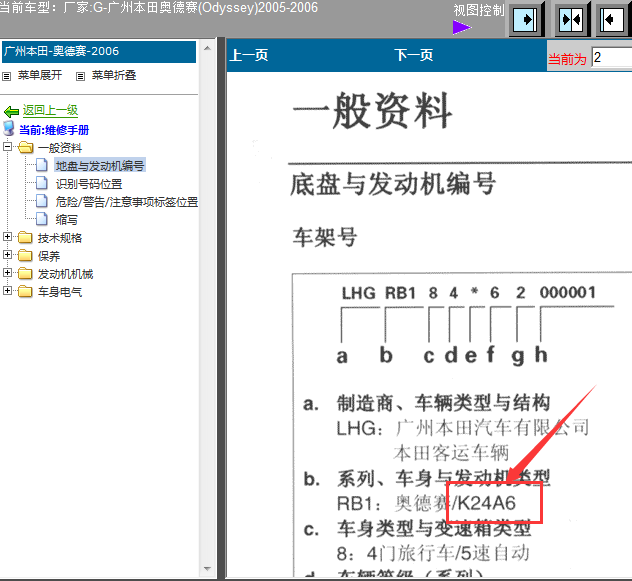Click the center-split view control button
This screenshot has height=581, width=632.
pos(572,19)
